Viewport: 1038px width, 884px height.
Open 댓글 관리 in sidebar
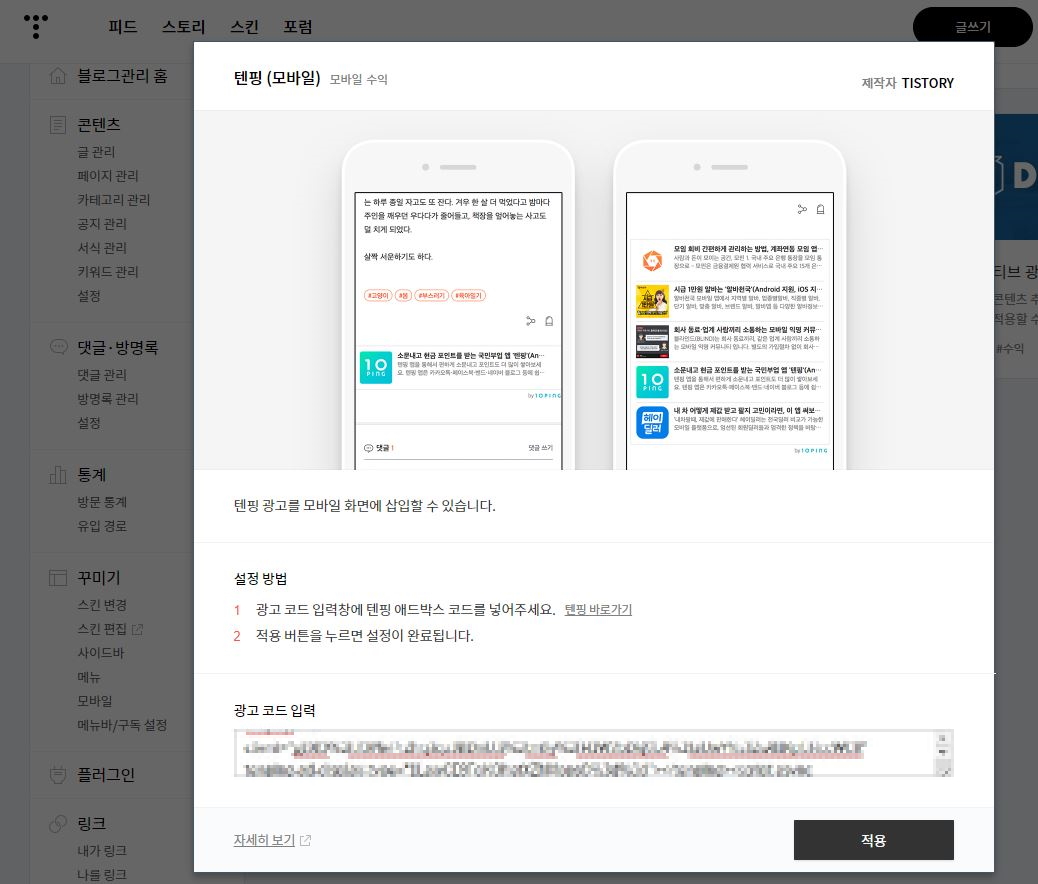pos(102,375)
